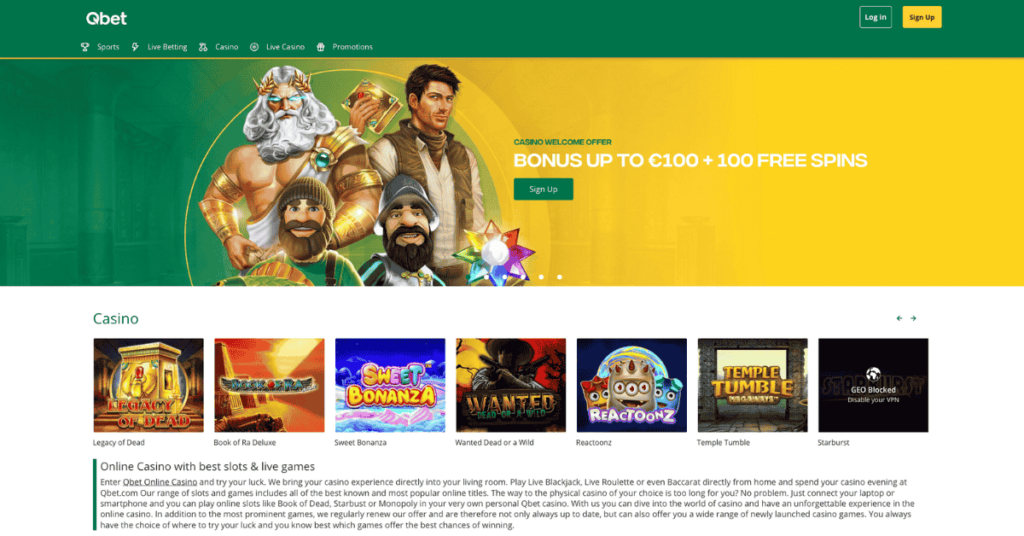Follow the Qbet Online Casino link

point(160,482)
